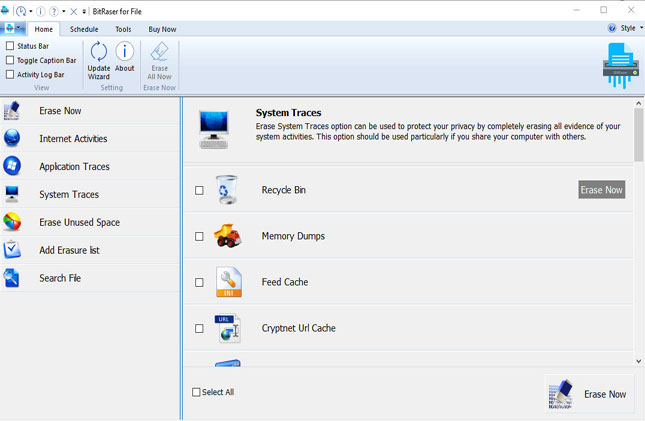Screen dimensions: 645x421
Task: Switch to the Schedule tab
Action: click(x=84, y=29)
